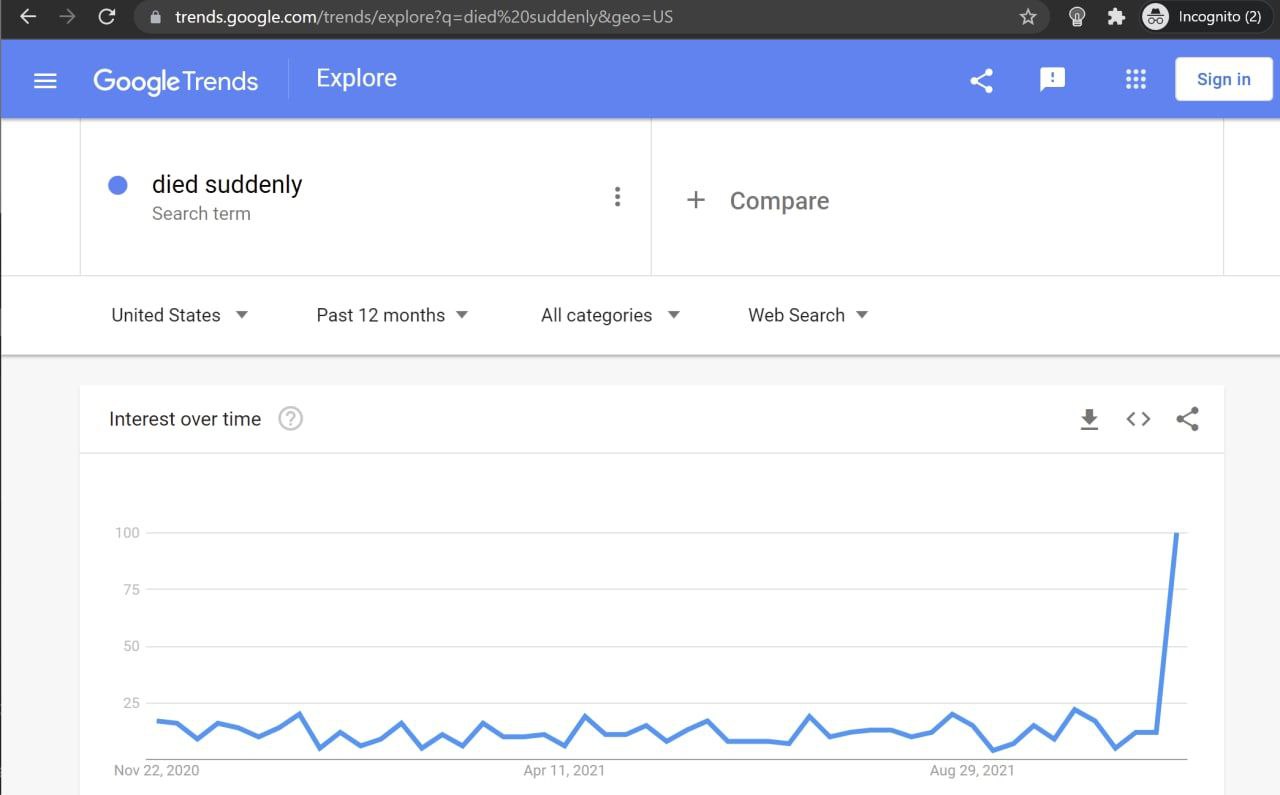Bookmark this page with star icon
The height and width of the screenshot is (795, 1280).
(x=1027, y=17)
